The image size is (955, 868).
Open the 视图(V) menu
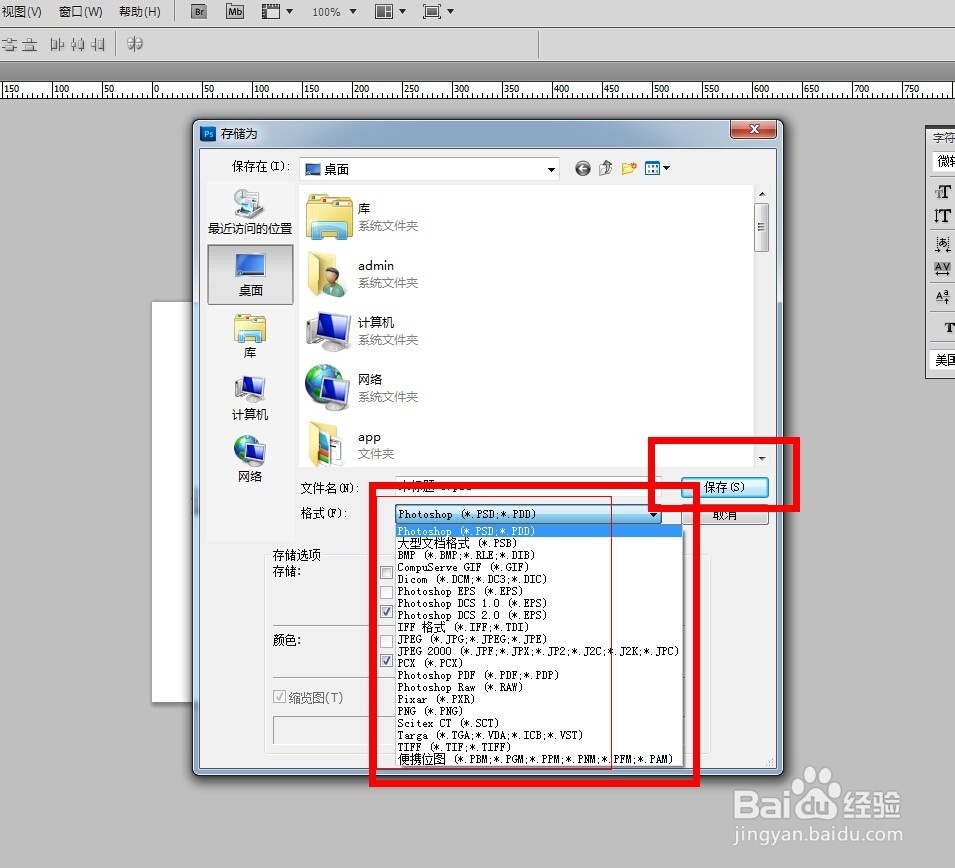[21, 12]
